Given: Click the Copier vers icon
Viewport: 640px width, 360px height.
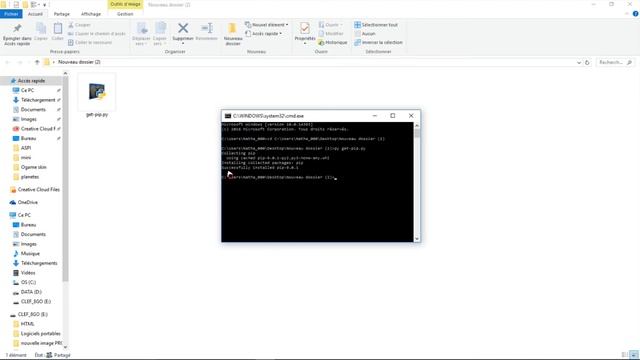Looking at the screenshot, I should click(160, 29).
